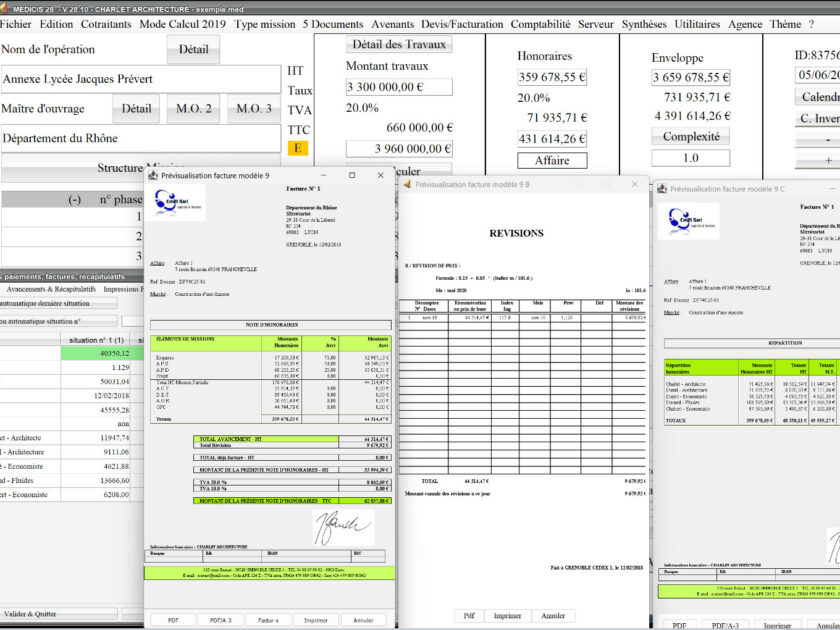Click Imprimer in the modèle 9 B preview
840x630 pixels.
pos(507,616)
